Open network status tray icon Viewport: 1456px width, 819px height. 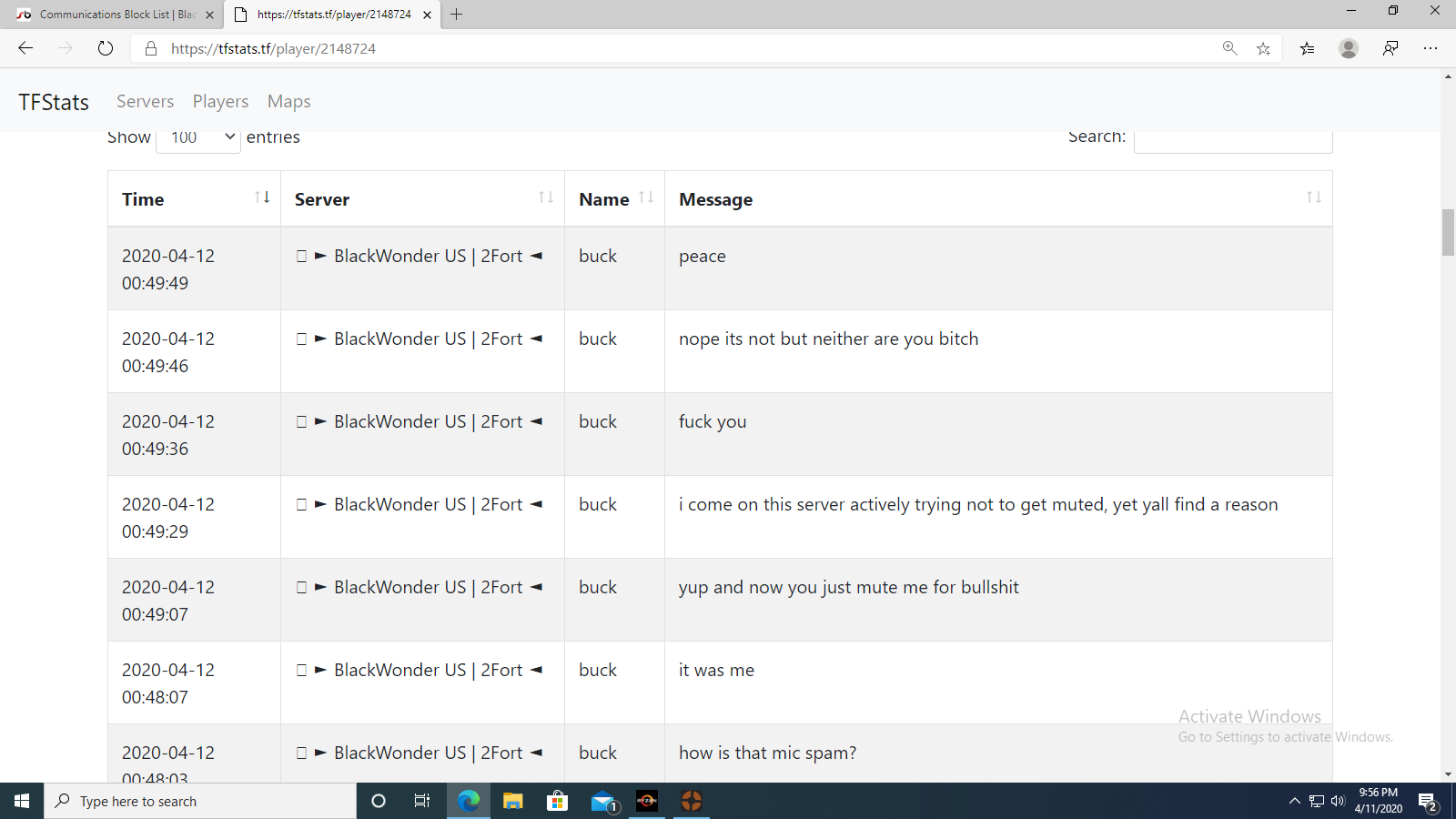[x=1317, y=801]
